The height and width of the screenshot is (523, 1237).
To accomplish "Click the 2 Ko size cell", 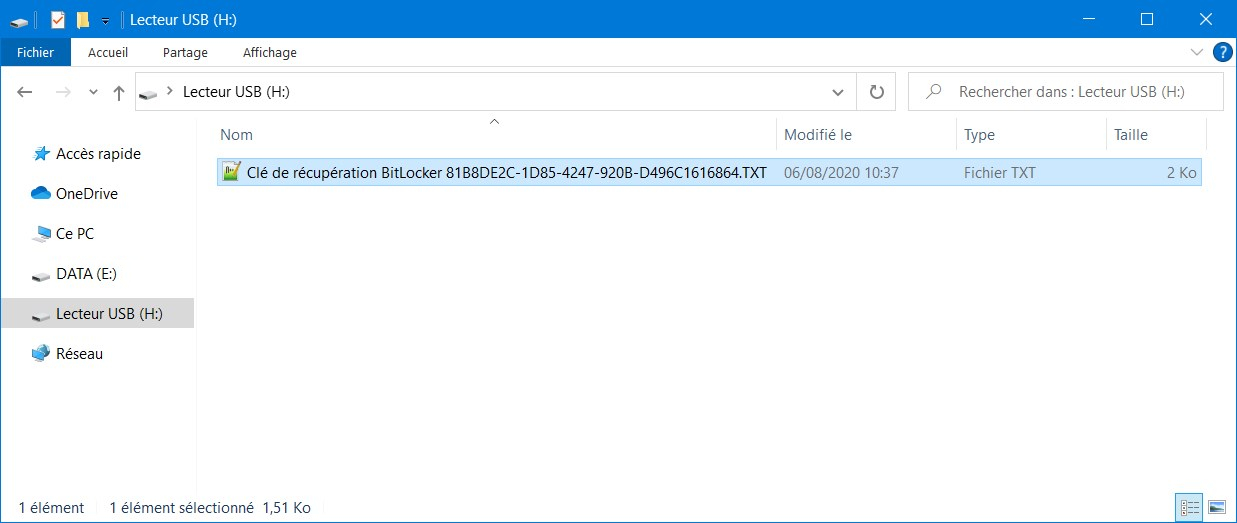I will coord(1181,172).
